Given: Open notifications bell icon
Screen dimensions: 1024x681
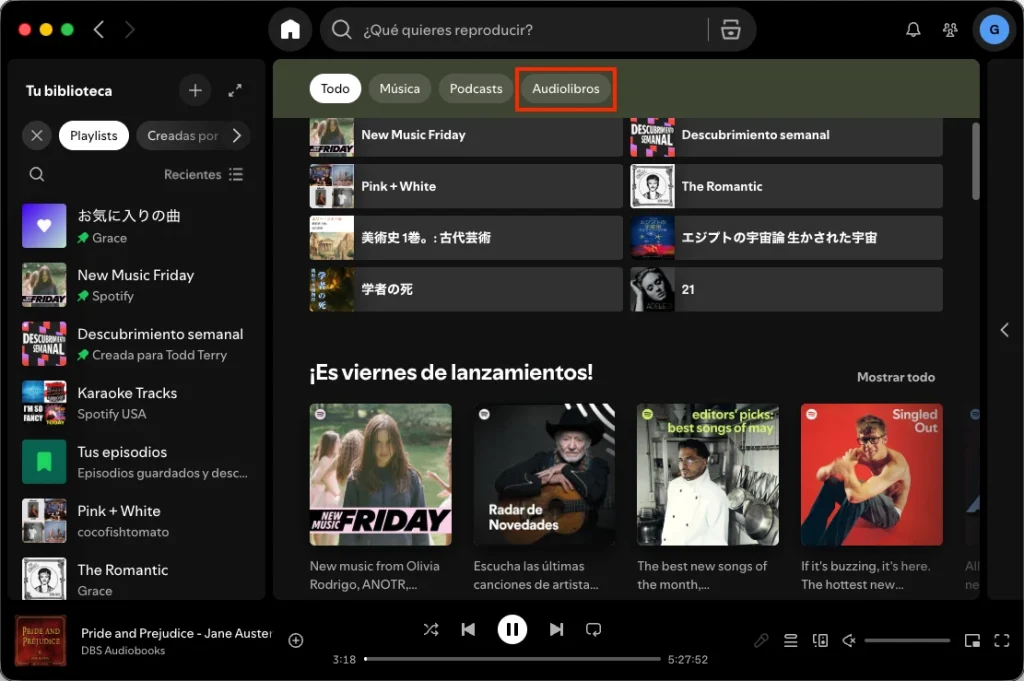Looking at the screenshot, I should [913, 29].
